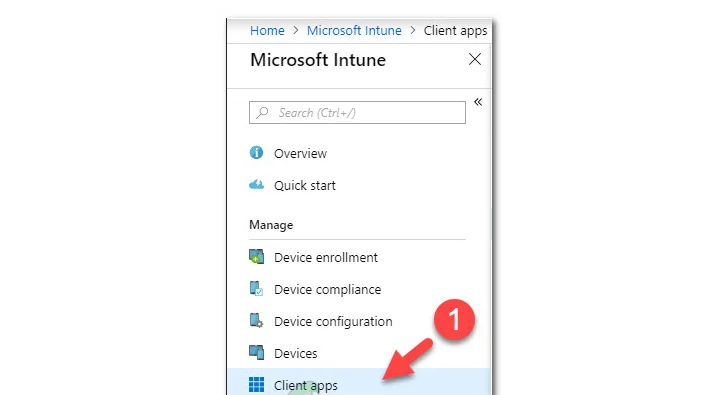Click the search magnifier icon
Screen dimensions: 701x395
click(262, 113)
